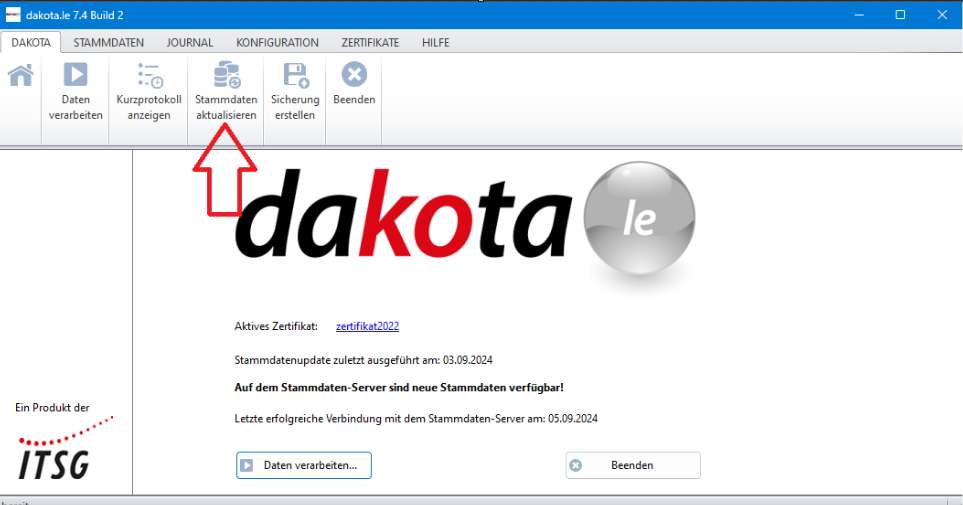Maximize the dakota.le window
The height and width of the screenshot is (505, 963).
[x=900, y=15]
